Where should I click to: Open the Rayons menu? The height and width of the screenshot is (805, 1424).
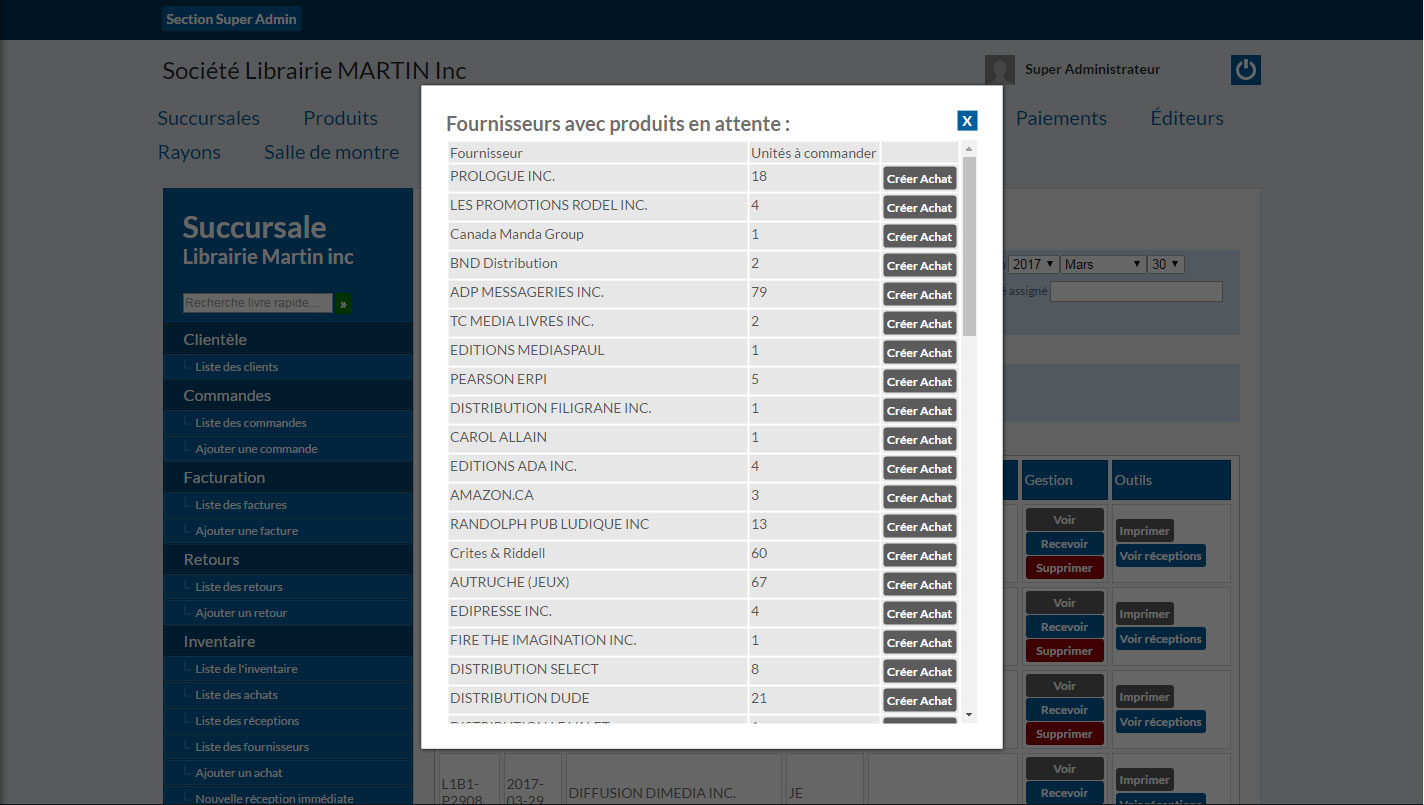[x=189, y=152]
